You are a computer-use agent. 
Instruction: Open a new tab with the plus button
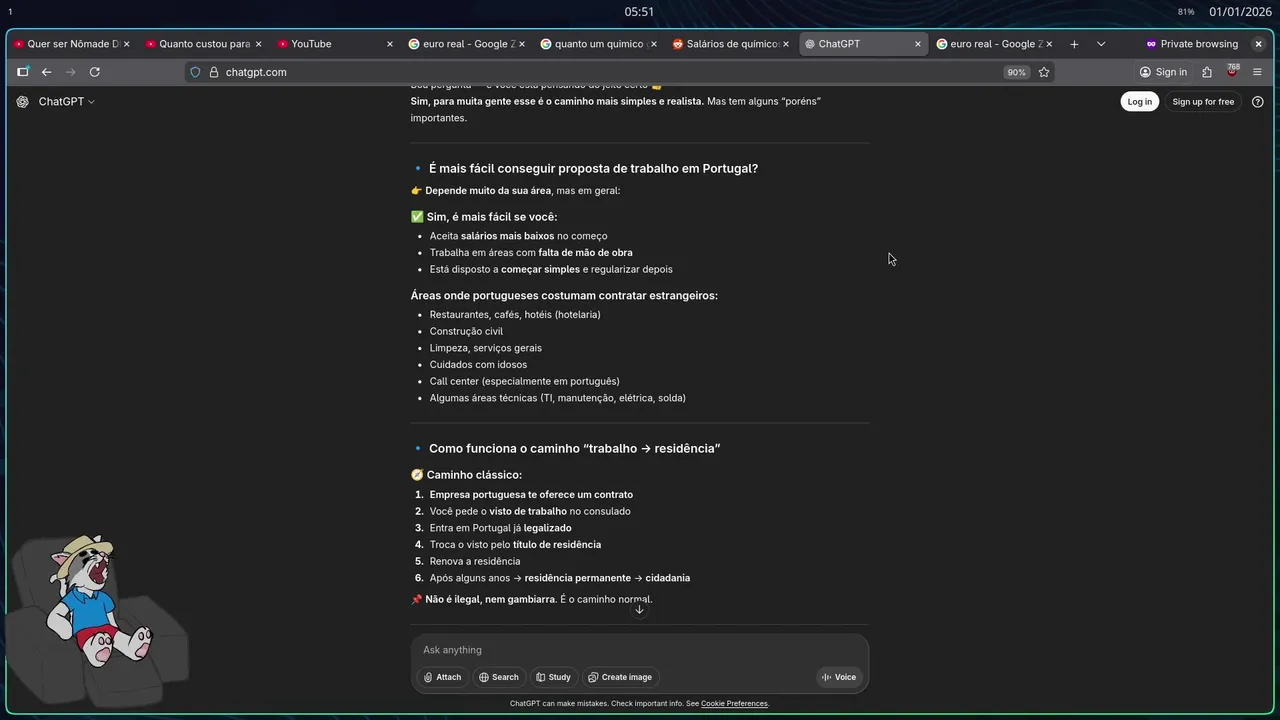tap(1074, 44)
